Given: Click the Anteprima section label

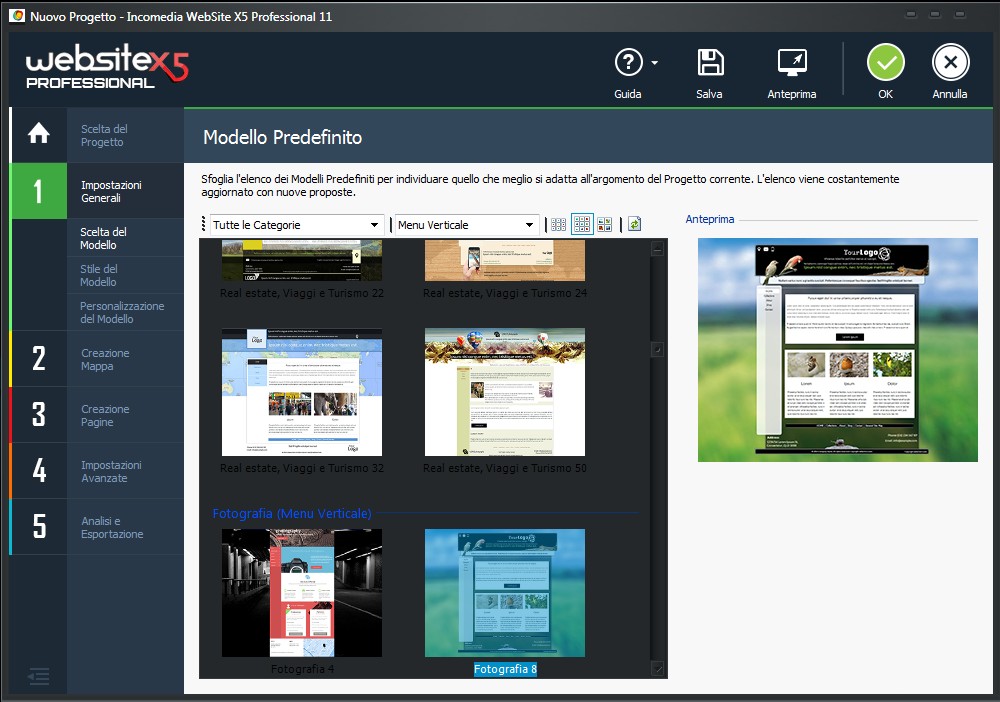Looking at the screenshot, I should [710, 219].
